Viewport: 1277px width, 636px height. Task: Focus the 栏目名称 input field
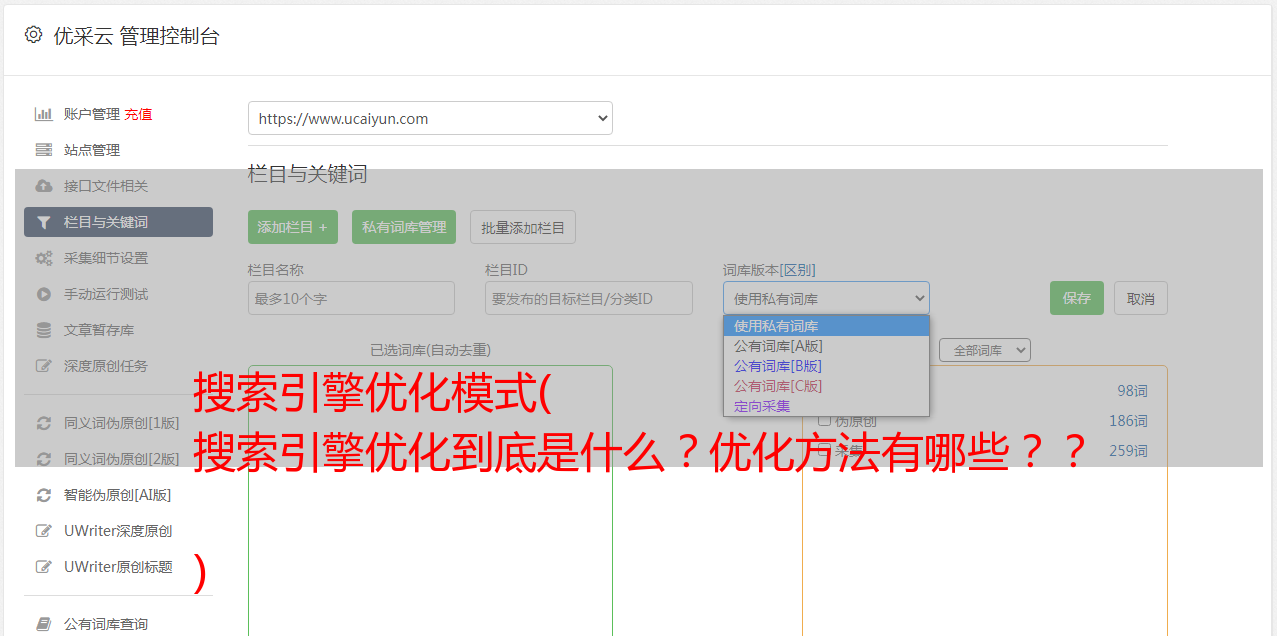point(351,298)
